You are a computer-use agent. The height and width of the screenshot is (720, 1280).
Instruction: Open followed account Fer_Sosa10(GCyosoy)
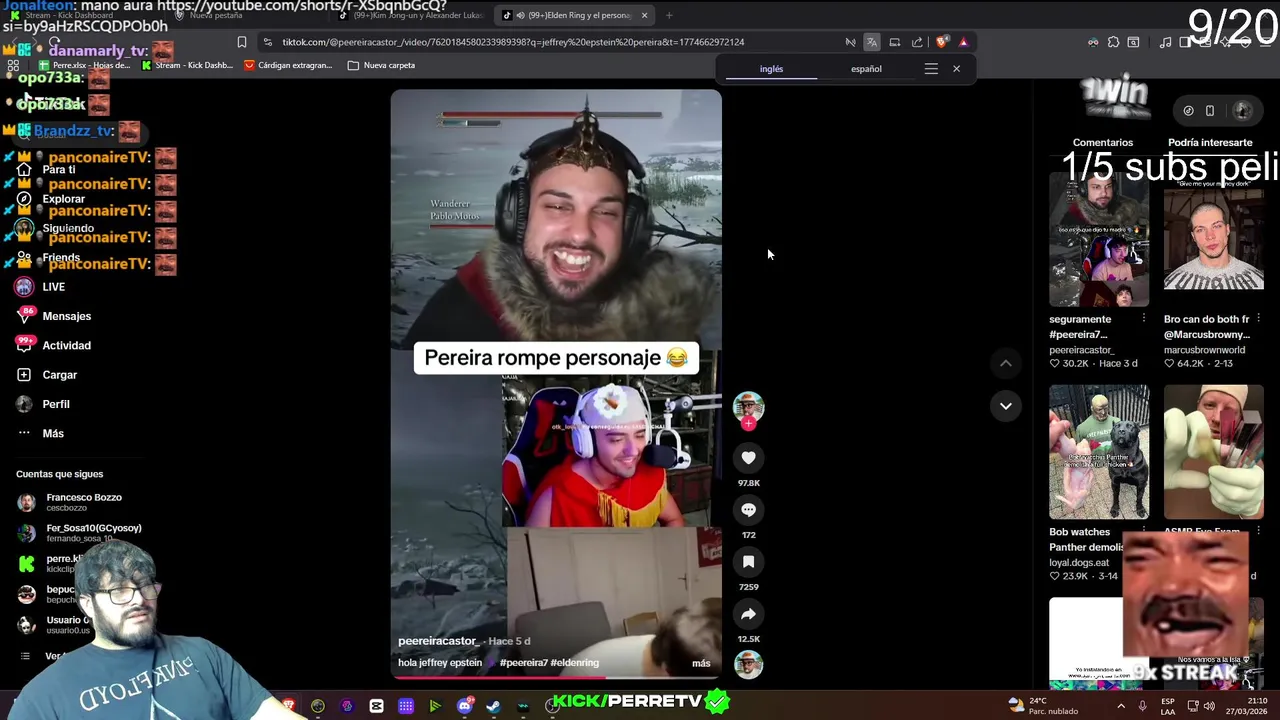[80, 532]
